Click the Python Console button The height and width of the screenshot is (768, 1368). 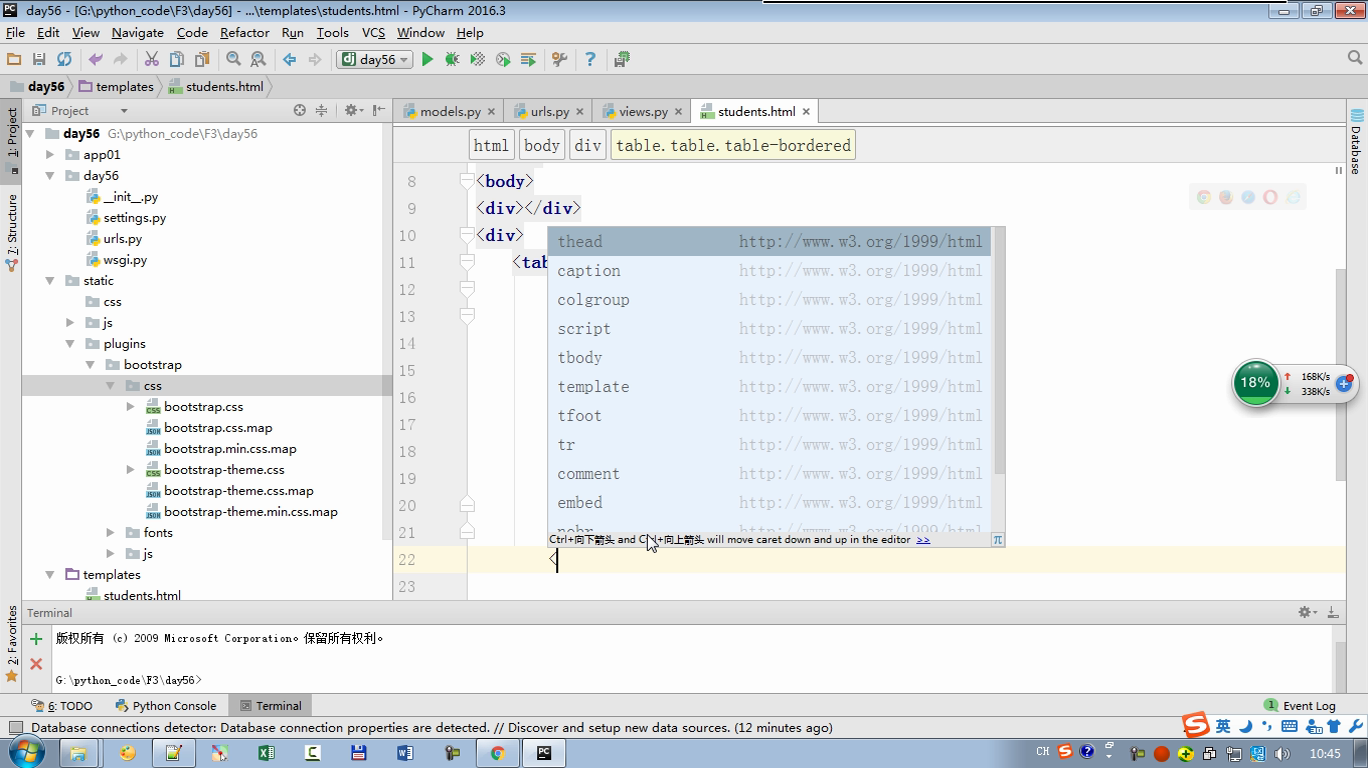pos(165,706)
